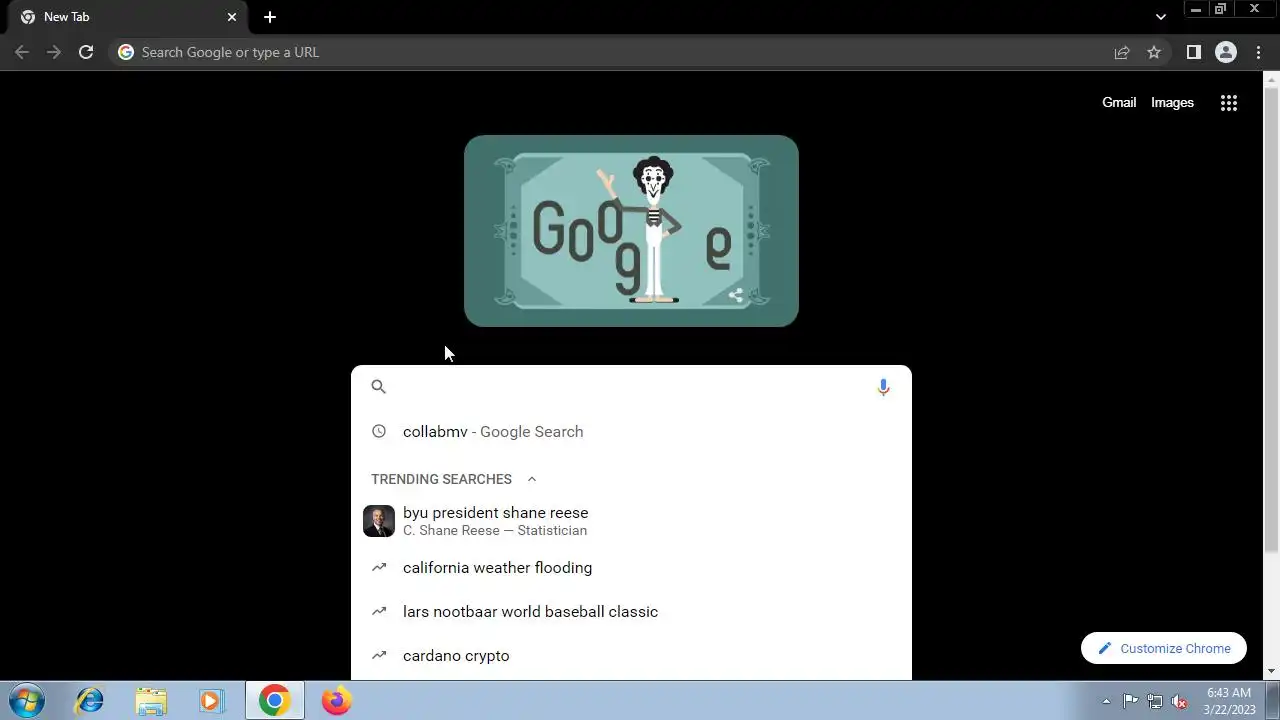Open the Chrome profile avatar menu
This screenshot has width=1280, height=720.
(x=1226, y=52)
